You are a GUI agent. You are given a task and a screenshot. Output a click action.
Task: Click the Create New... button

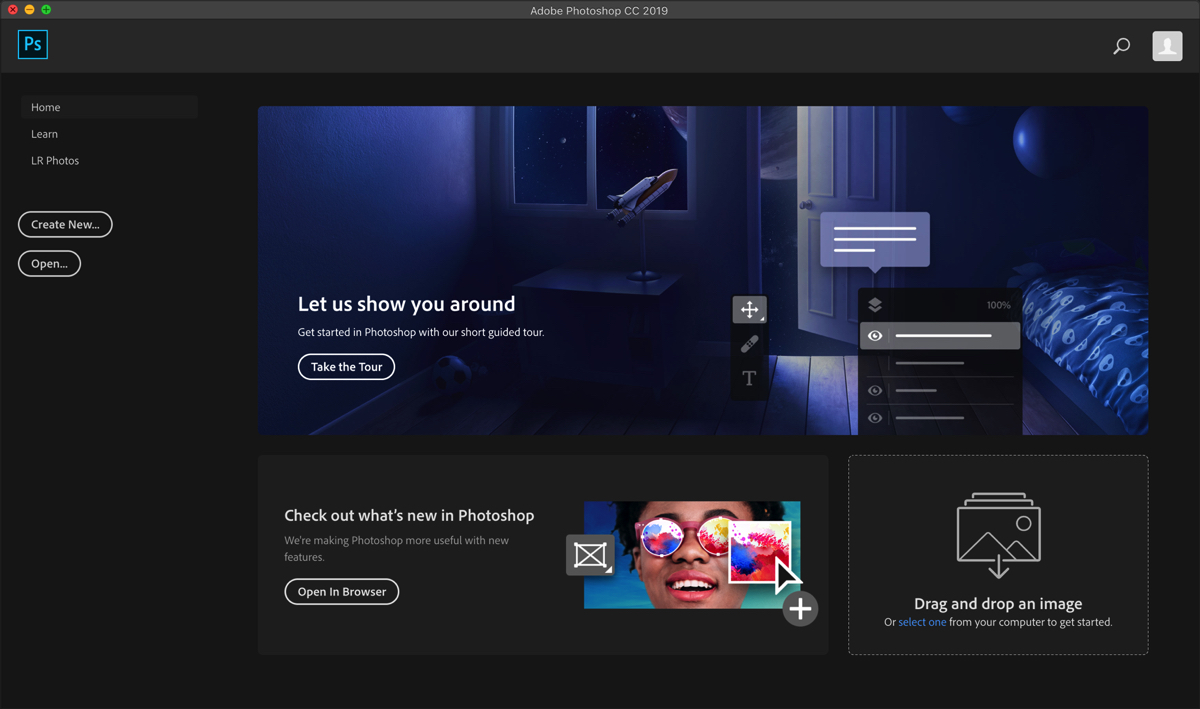(65, 224)
